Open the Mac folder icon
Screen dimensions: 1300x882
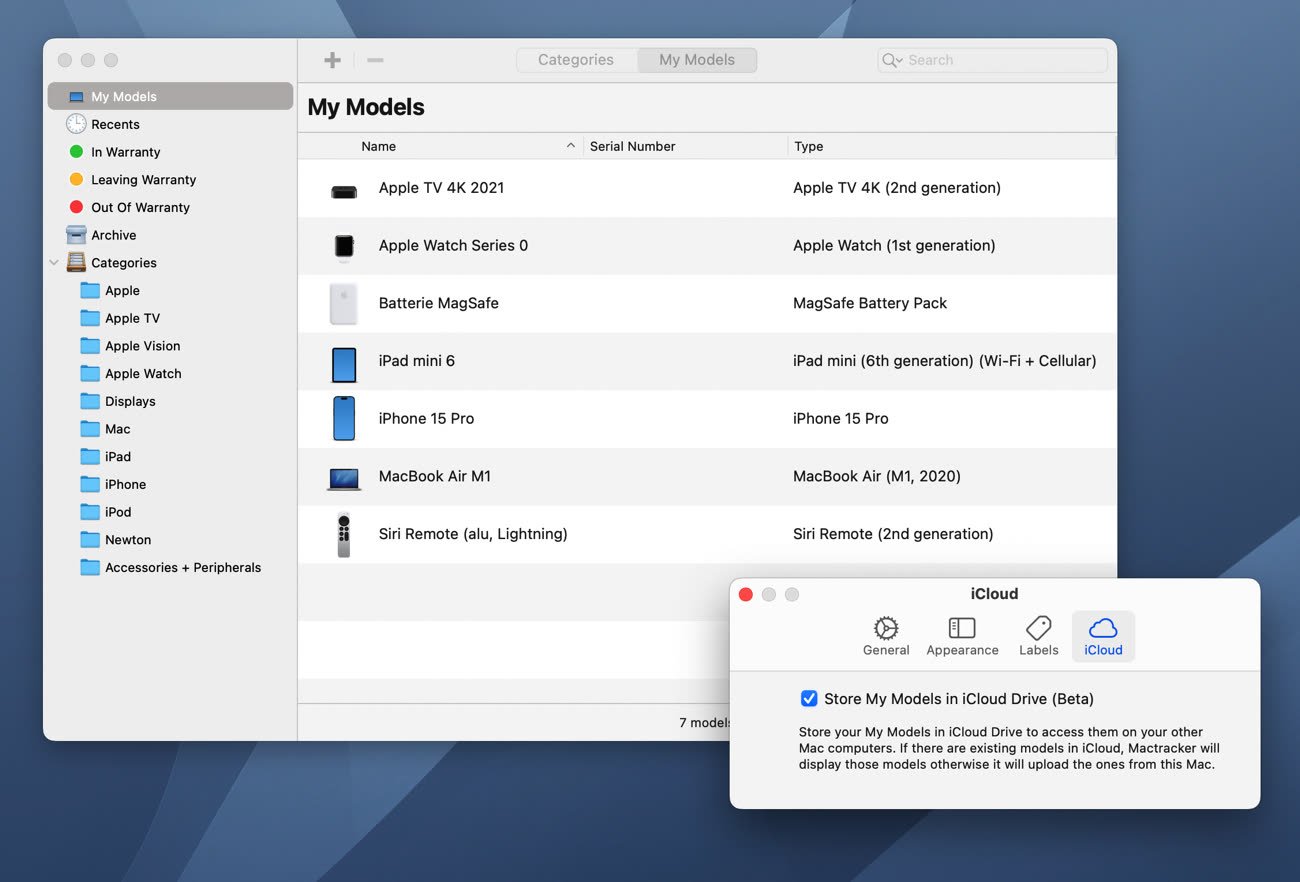[x=90, y=429]
